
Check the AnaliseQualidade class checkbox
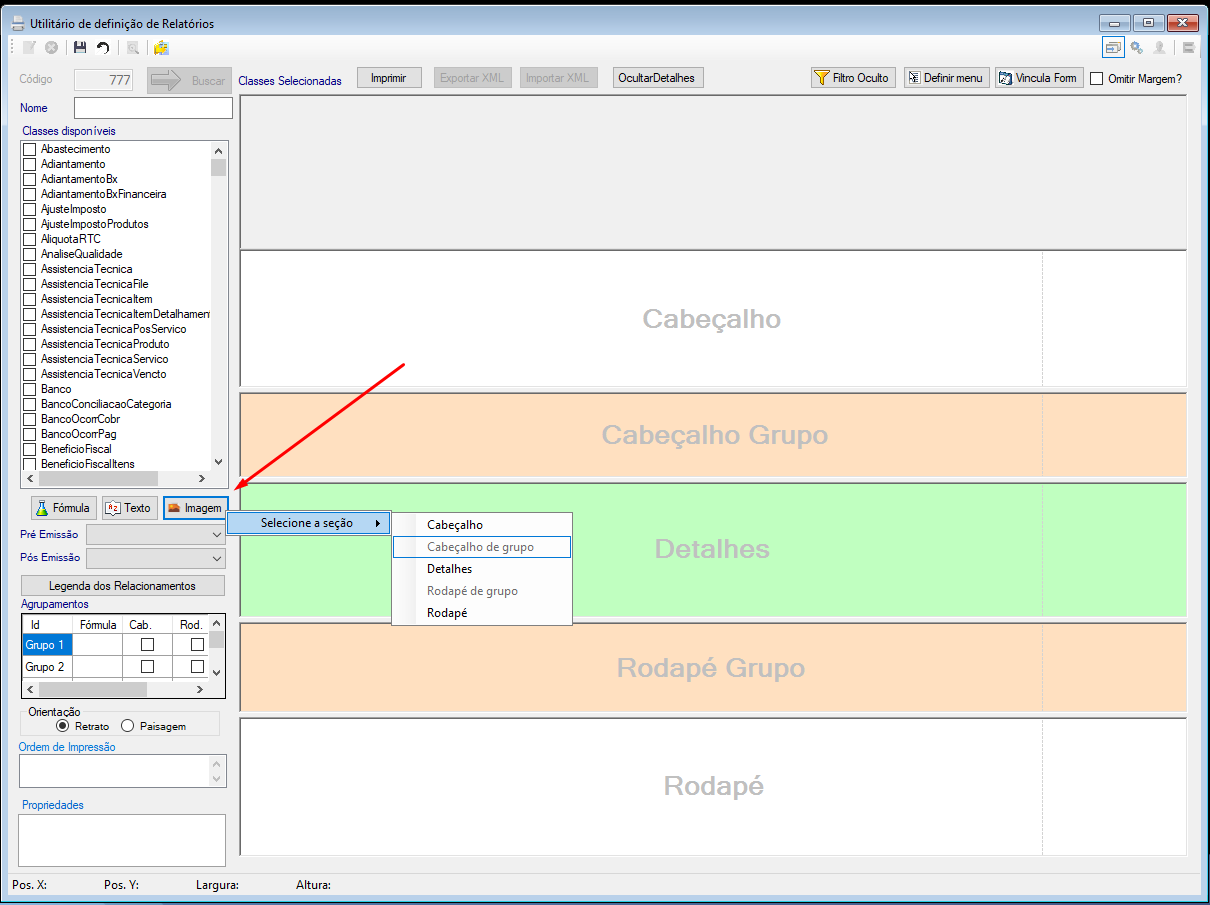(29, 254)
